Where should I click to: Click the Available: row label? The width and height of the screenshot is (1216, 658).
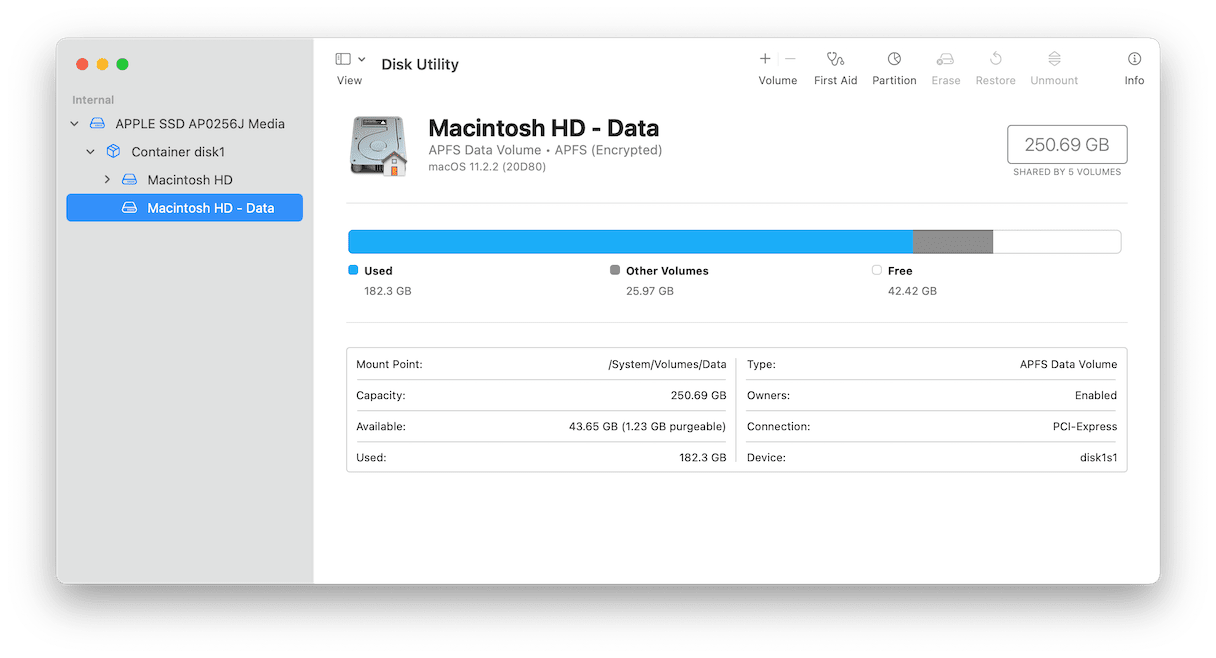(x=381, y=427)
